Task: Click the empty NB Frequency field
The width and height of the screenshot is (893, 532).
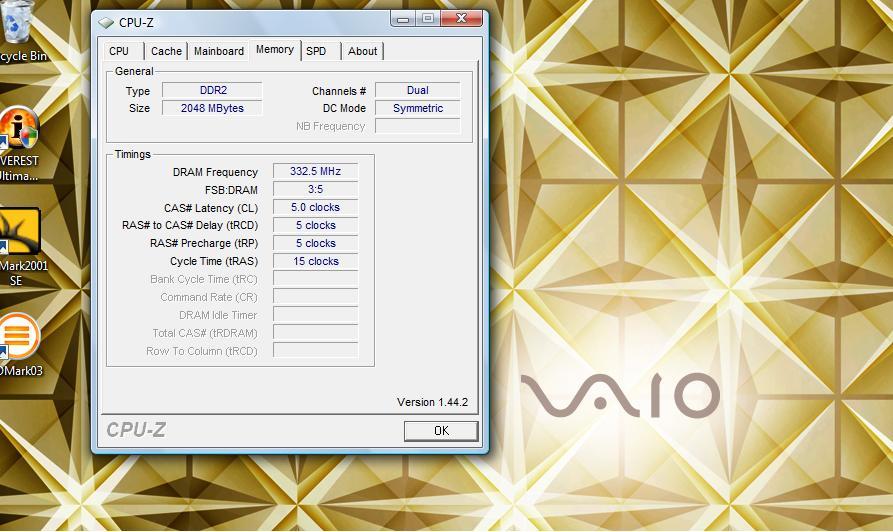Action: tap(417, 126)
